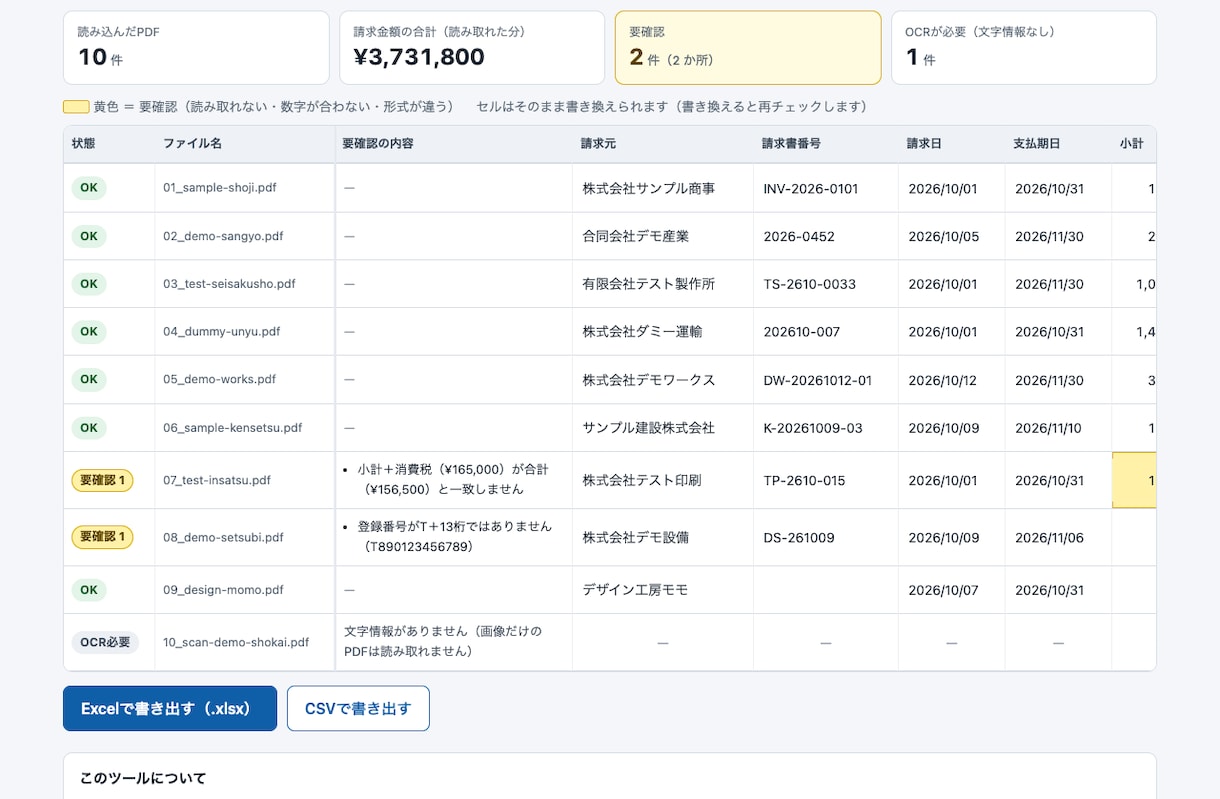Edit the 株式会社テスト印刷 cell
Image resolution: width=1220 pixels, height=799 pixels.
(x=663, y=480)
